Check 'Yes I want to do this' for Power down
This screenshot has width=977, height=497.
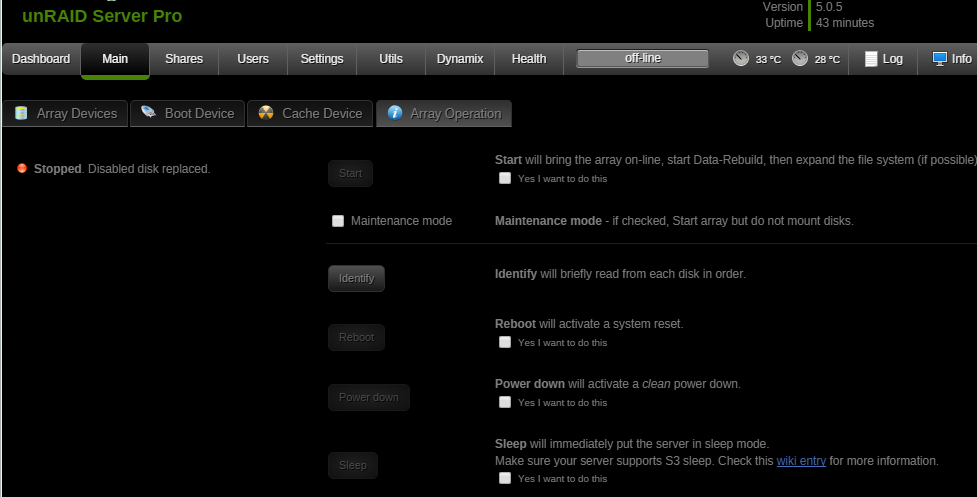point(505,402)
